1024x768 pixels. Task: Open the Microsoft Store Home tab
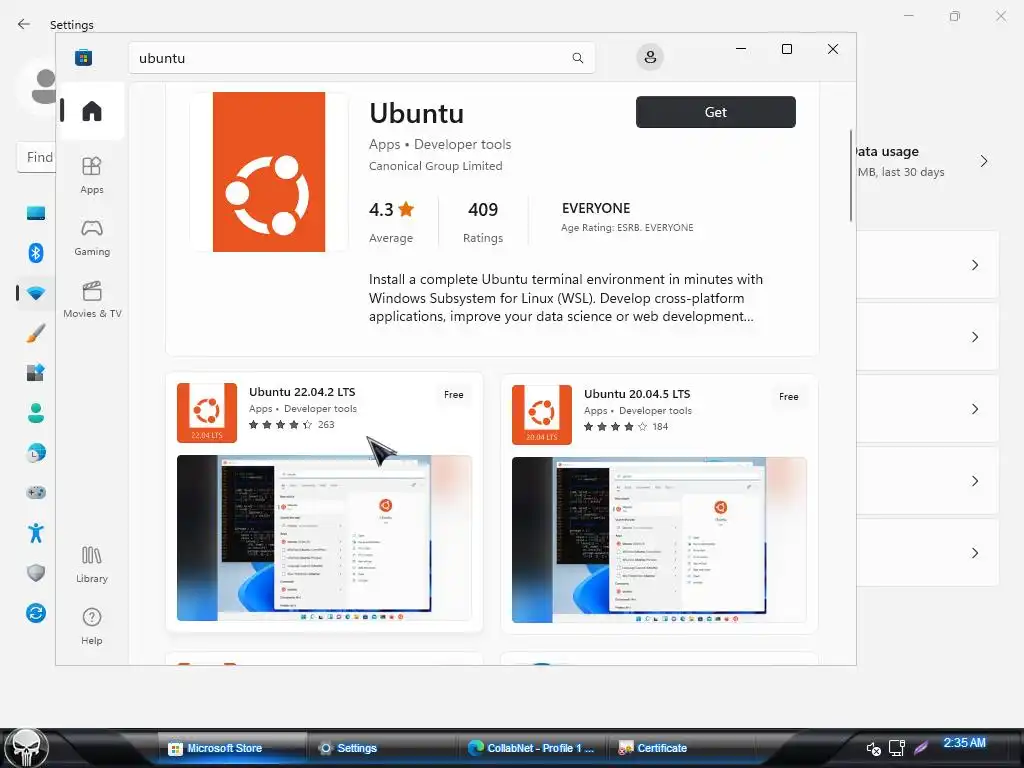click(x=91, y=111)
